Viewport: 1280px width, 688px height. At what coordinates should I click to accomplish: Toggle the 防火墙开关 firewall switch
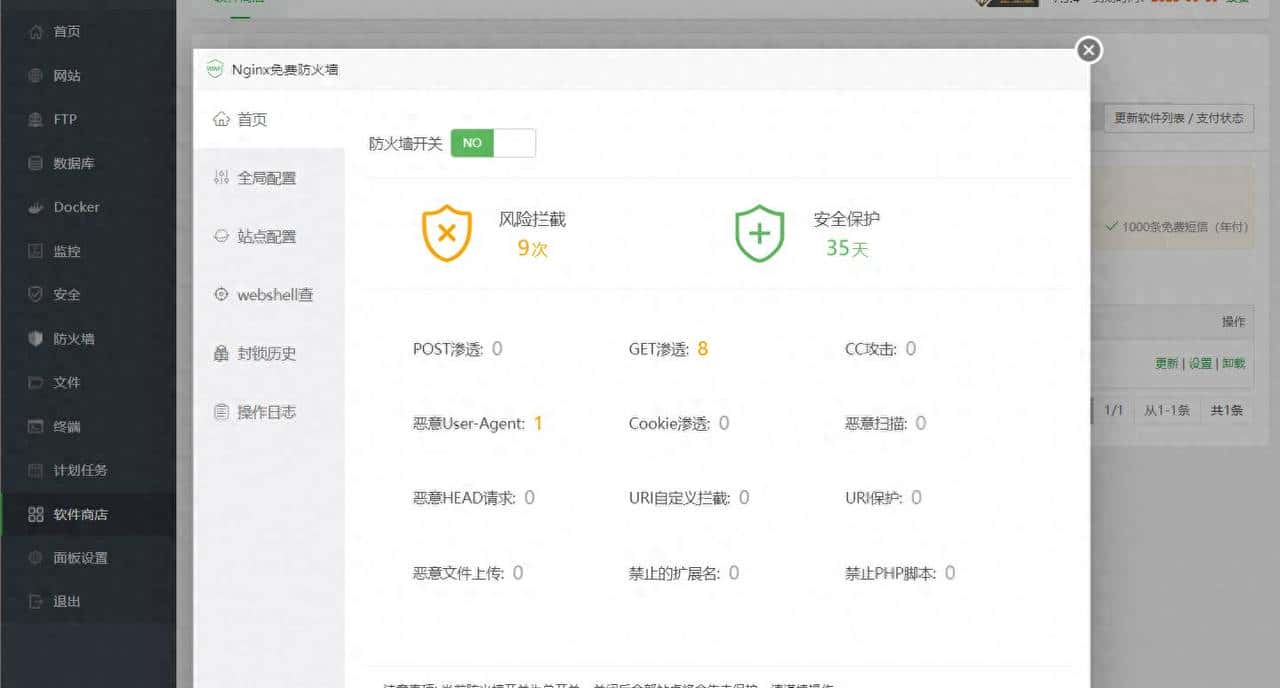click(x=493, y=143)
